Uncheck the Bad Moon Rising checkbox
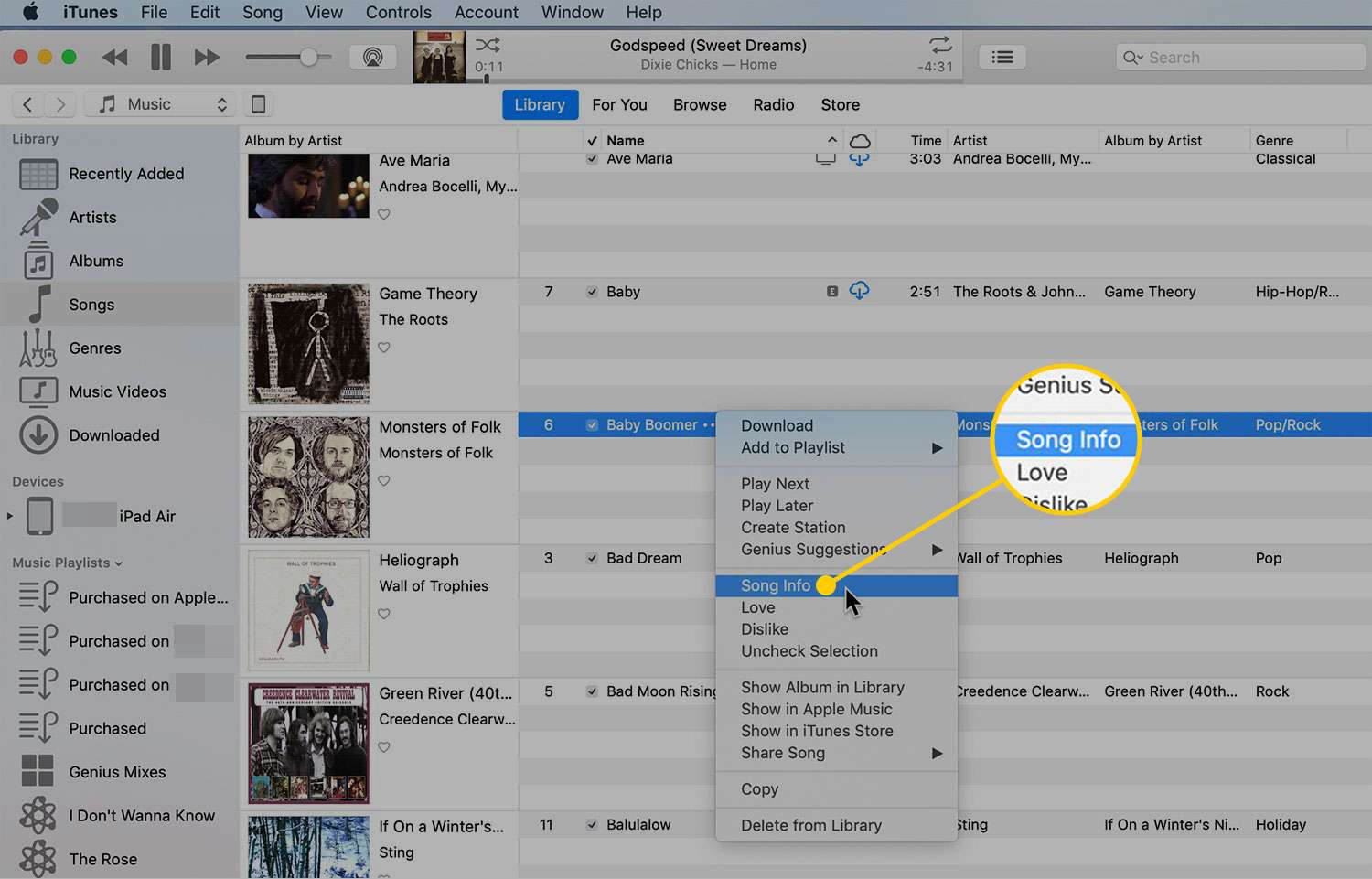This screenshot has height=879, width=1372. click(x=592, y=691)
